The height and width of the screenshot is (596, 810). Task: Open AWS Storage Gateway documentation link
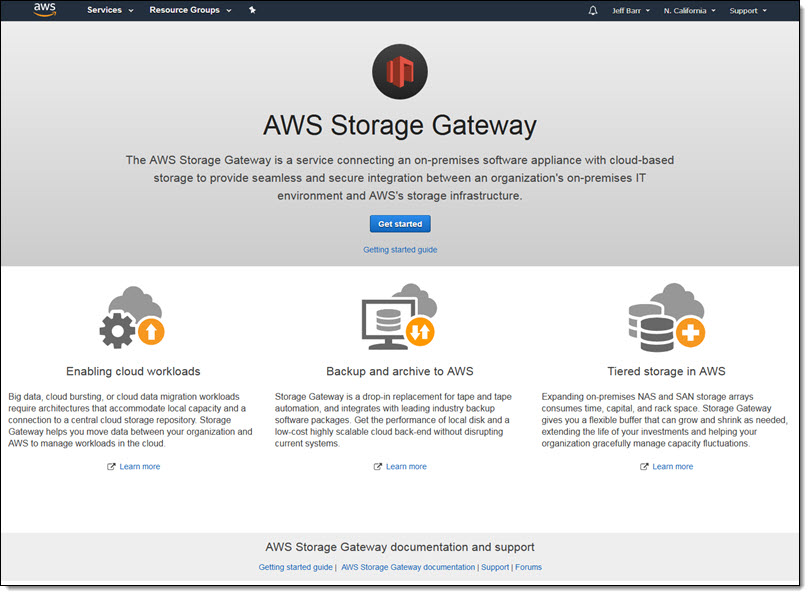408,567
